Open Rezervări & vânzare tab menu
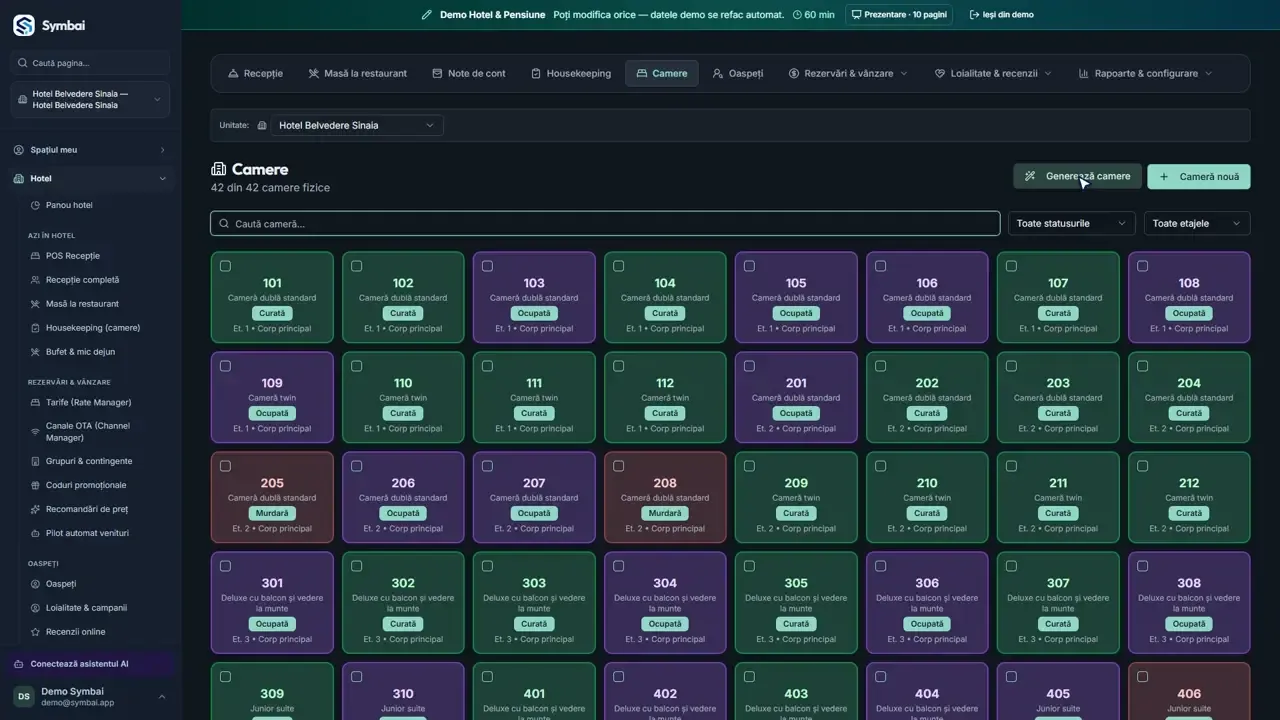This screenshot has width=1280, height=720. 848,73
